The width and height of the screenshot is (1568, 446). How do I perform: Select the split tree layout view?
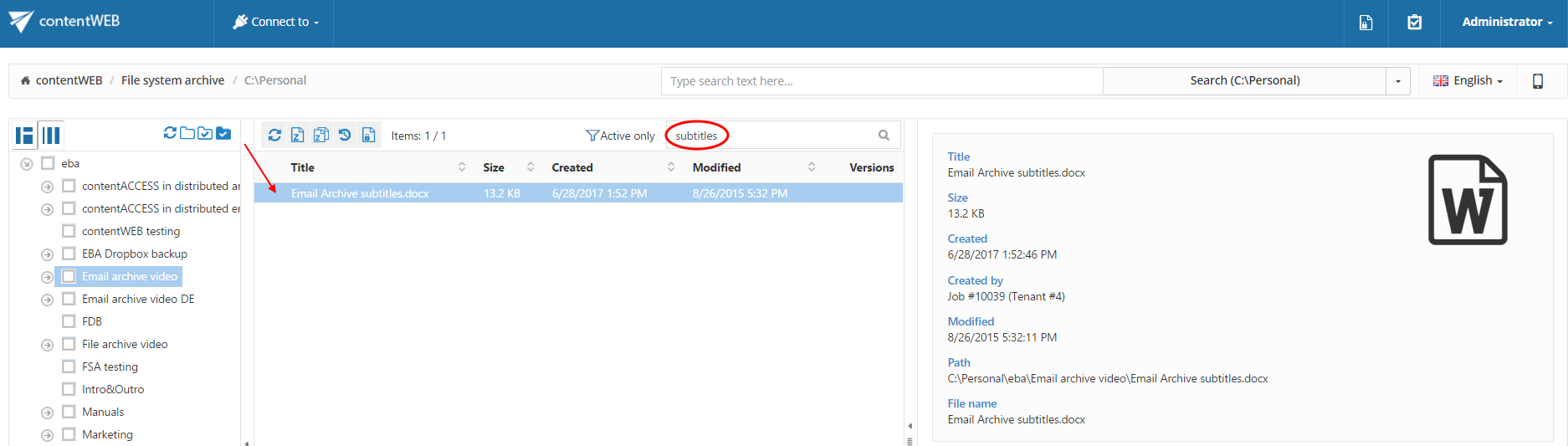click(x=24, y=135)
